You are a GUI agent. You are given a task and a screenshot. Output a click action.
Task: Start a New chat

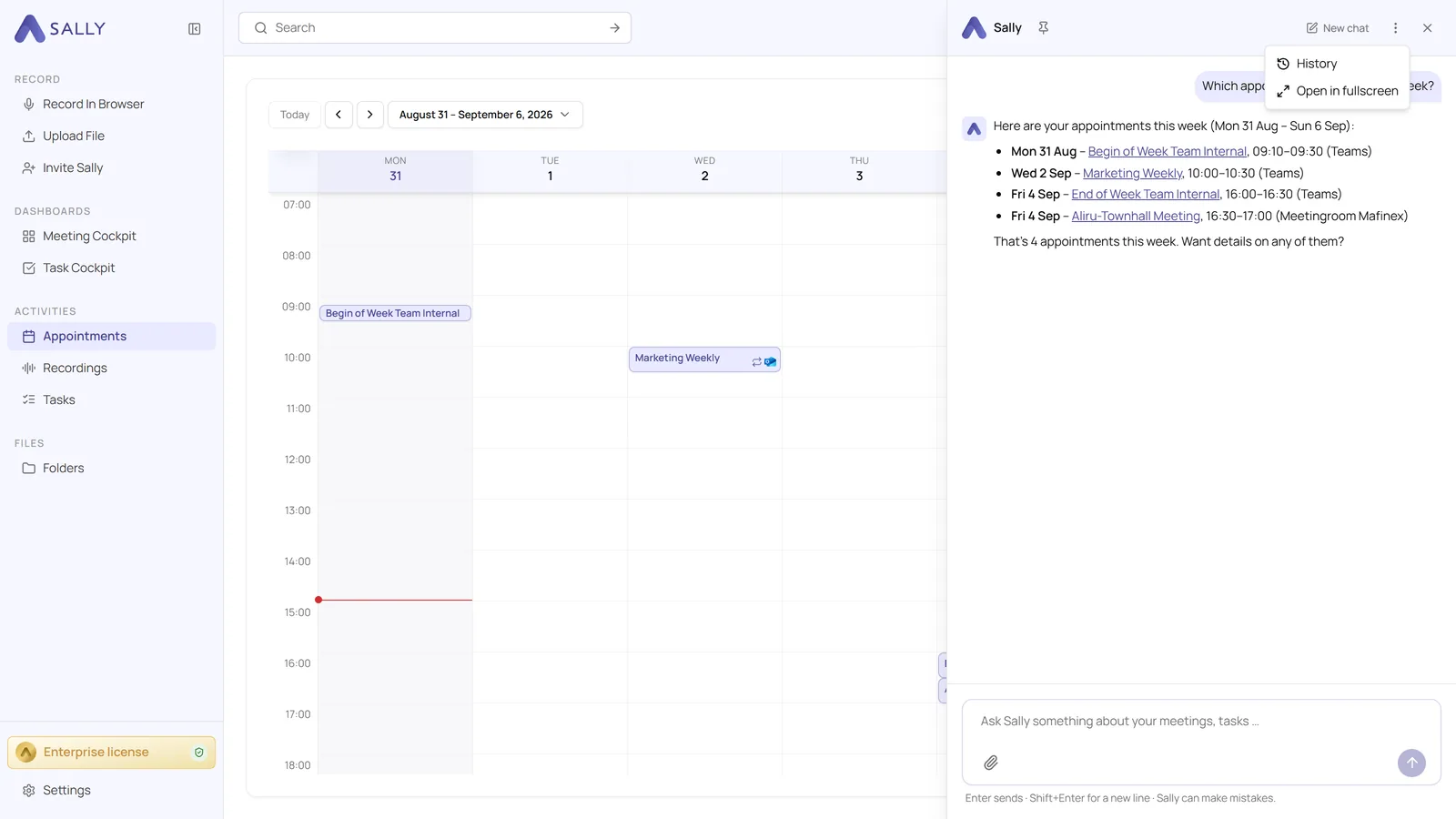(x=1337, y=28)
